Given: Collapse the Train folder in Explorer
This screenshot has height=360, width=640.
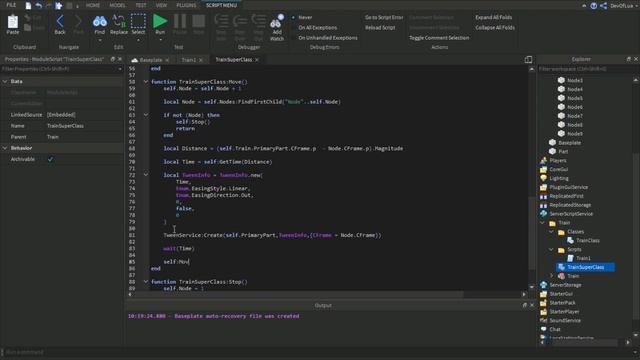Looking at the screenshot, I should pyautogui.click(x=542, y=223).
